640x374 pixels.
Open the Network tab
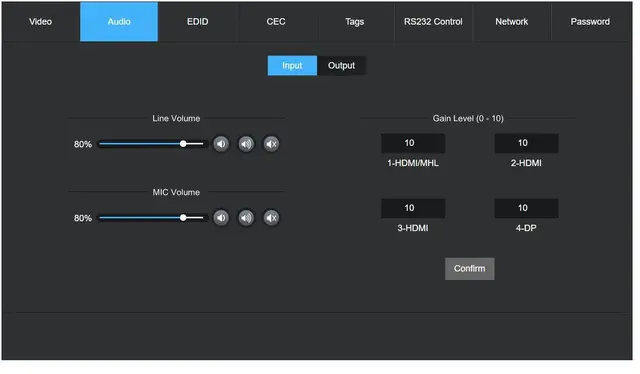click(511, 22)
